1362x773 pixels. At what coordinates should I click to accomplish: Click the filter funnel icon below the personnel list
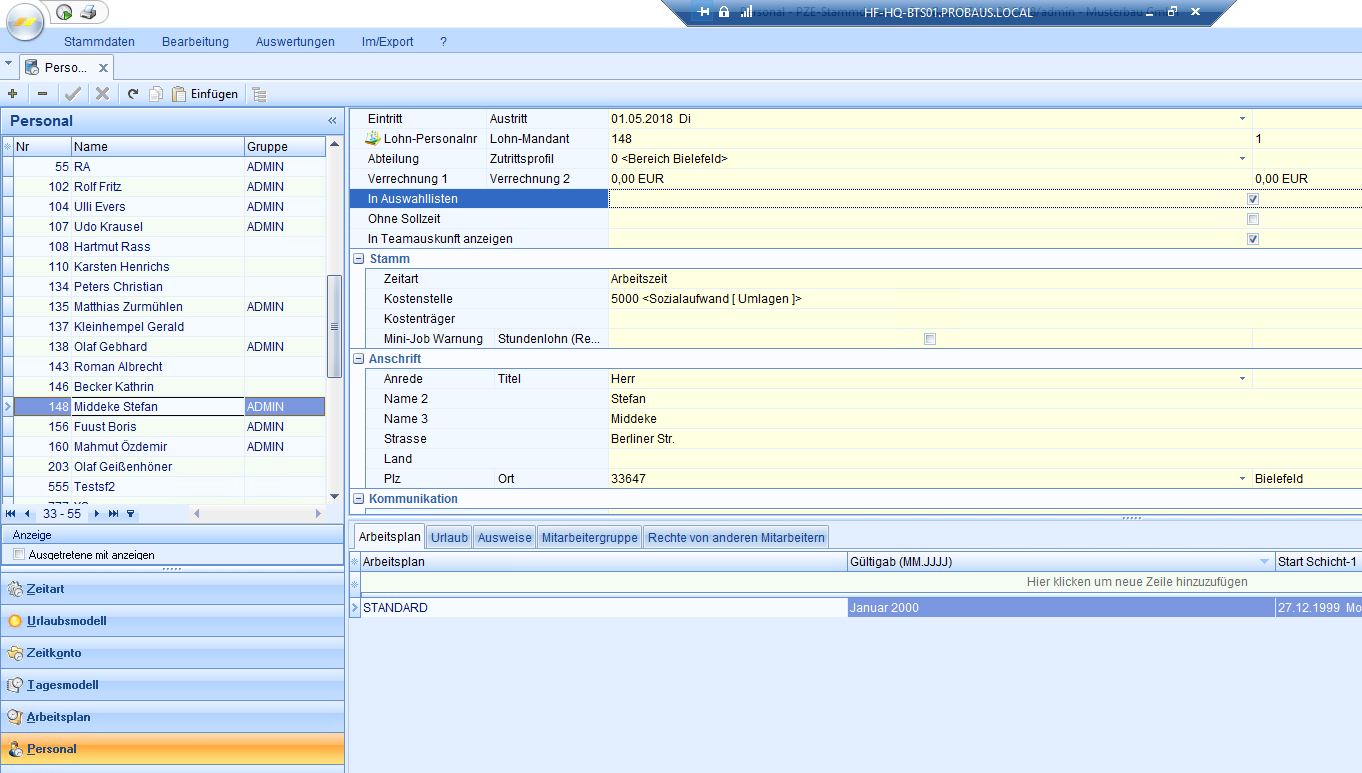[130, 513]
